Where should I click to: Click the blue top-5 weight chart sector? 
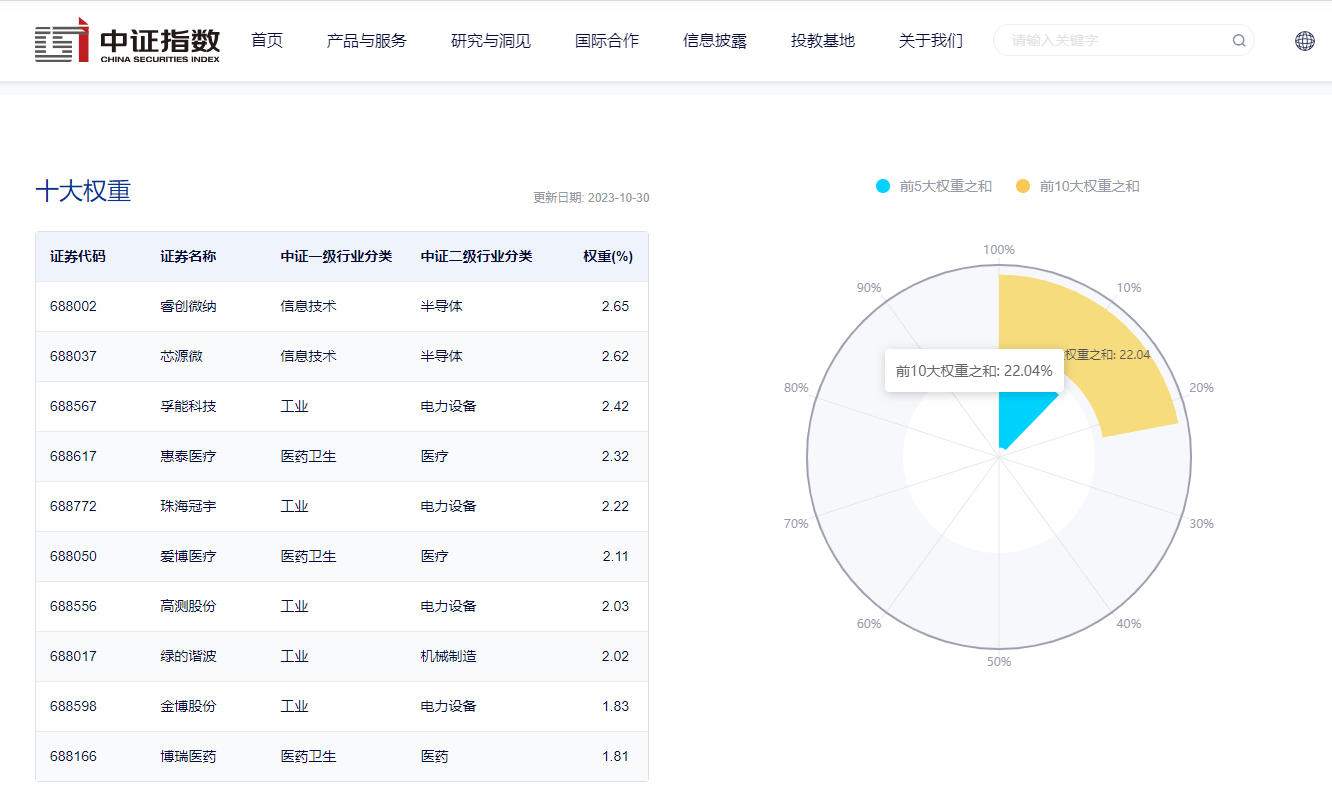1018,420
